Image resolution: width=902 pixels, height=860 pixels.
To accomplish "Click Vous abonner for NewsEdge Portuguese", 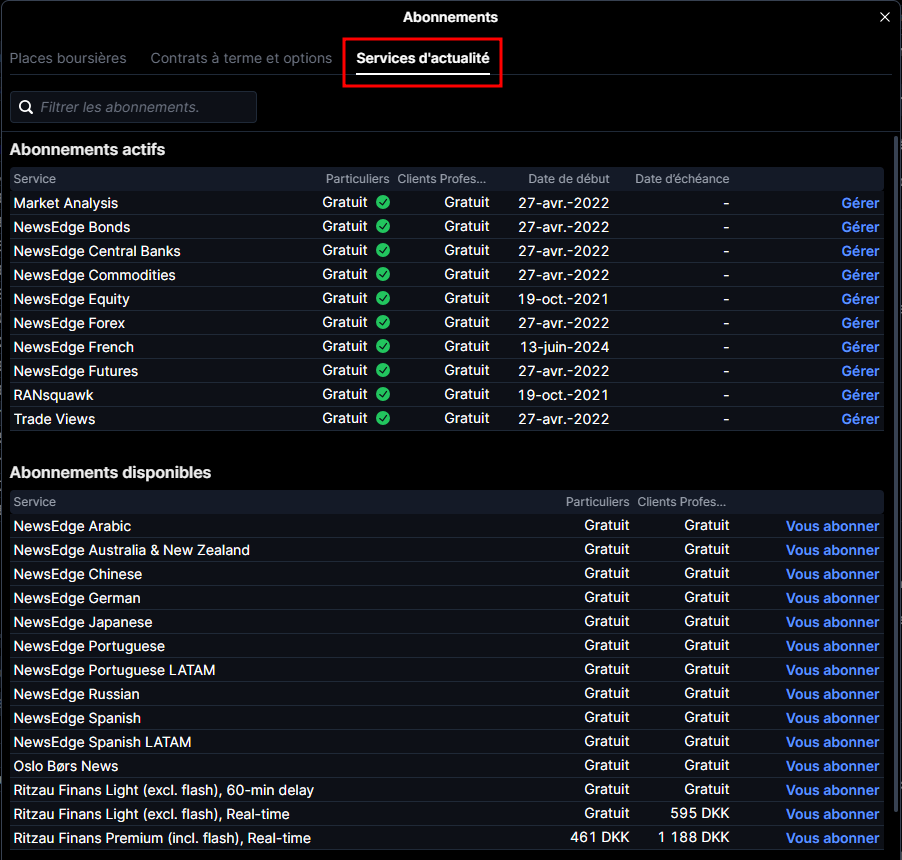I will pyautogui.click(x=832, y=647).
